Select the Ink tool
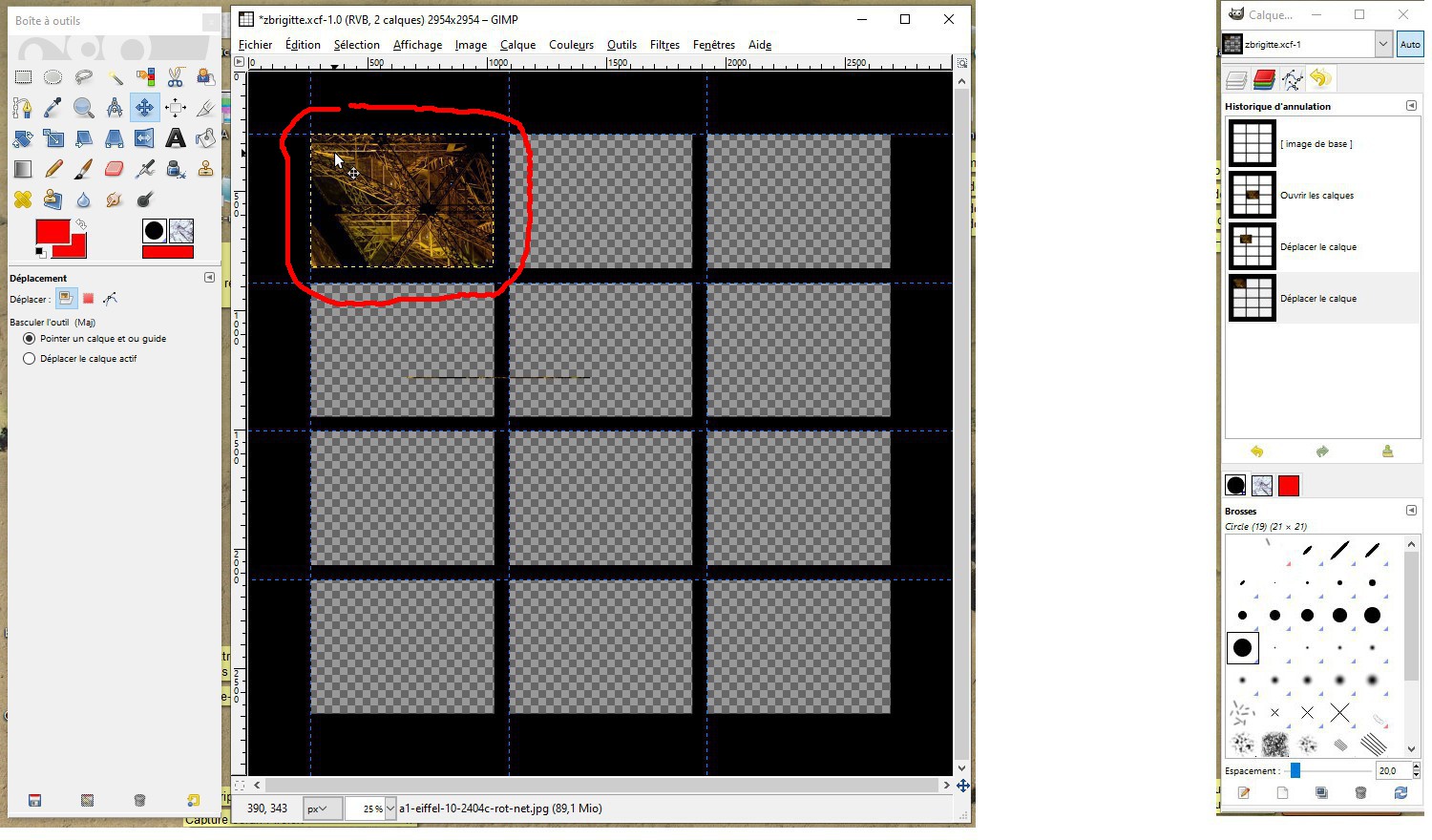 pyautogui.click(x=176, y=169)
